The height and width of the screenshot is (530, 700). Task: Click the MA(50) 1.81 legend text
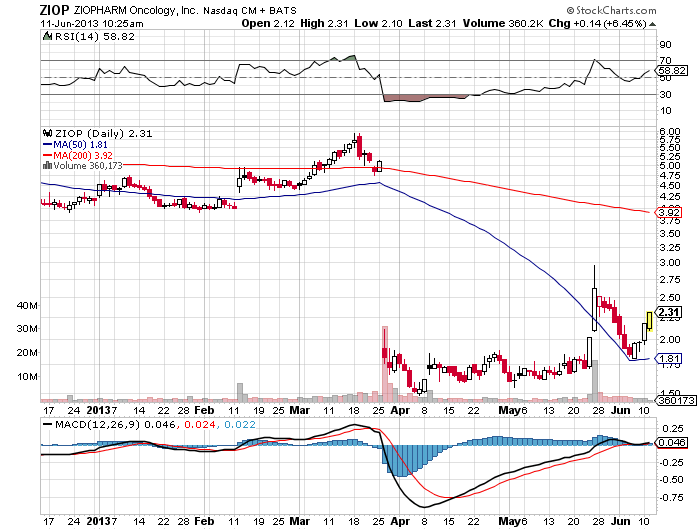(x=80, y=145)
